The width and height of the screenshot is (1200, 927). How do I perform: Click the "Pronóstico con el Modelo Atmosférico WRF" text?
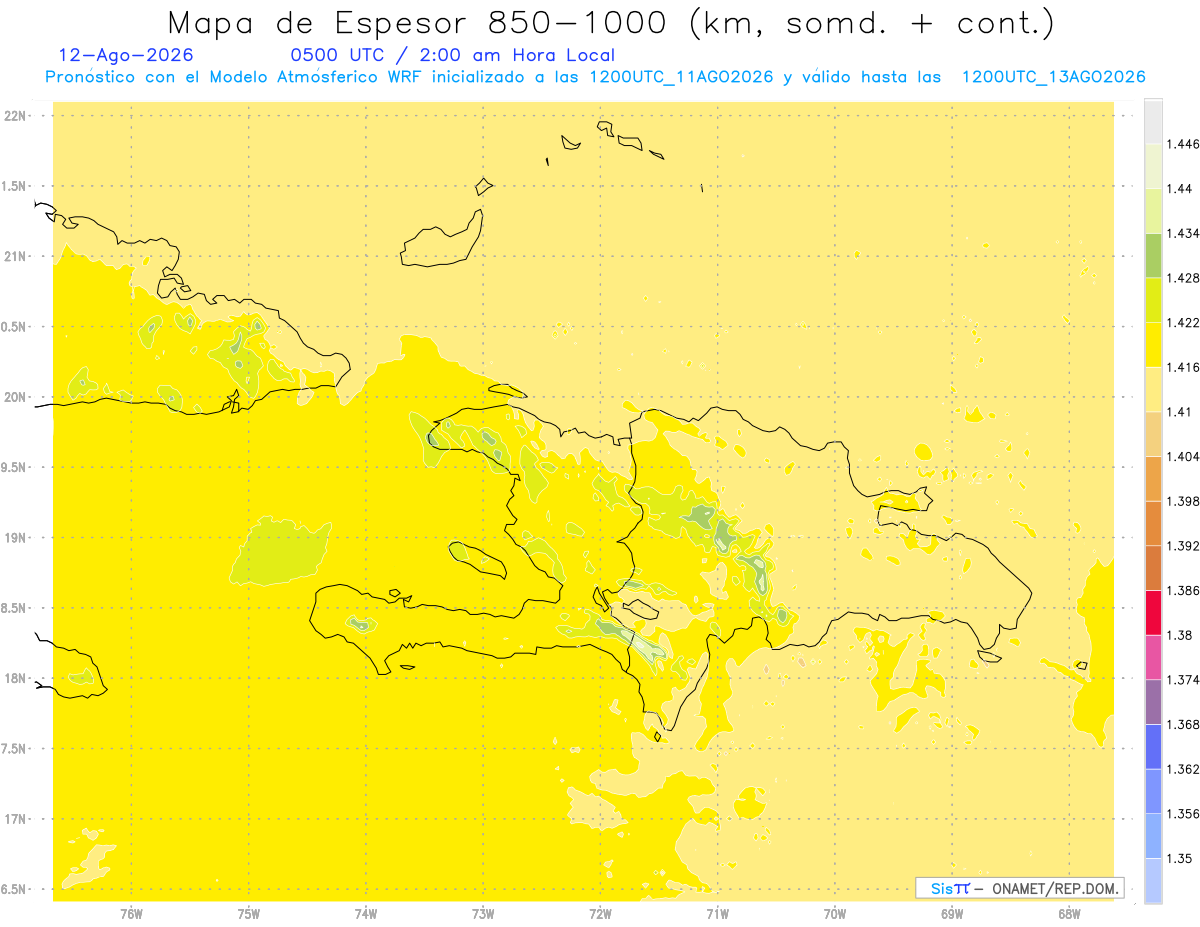point(235,77)
